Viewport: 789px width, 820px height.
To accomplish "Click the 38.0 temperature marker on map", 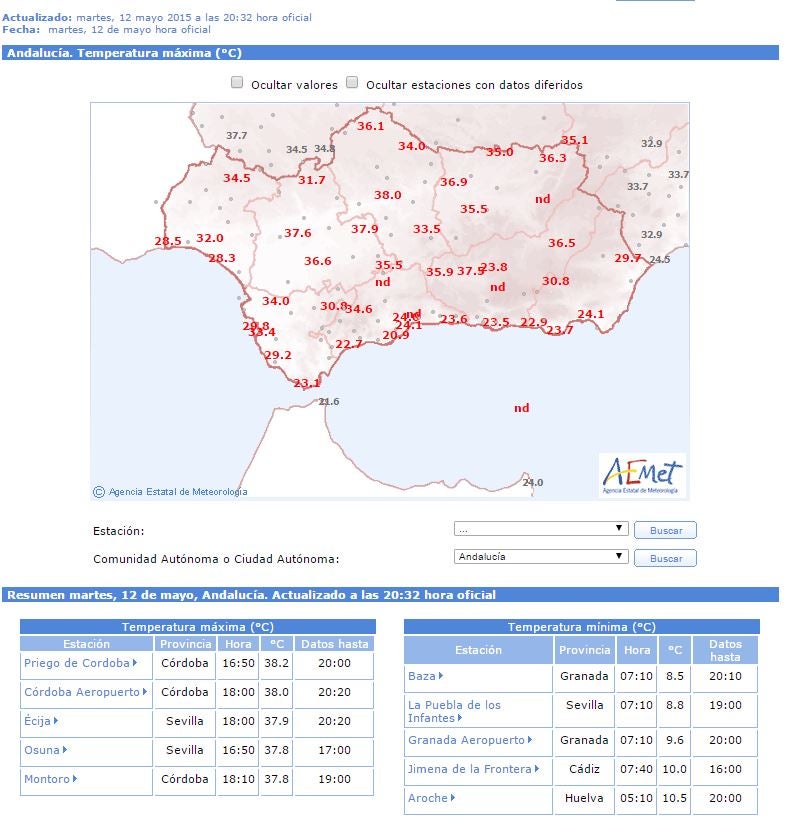I will pyautogui.click(x=387, y=195).
